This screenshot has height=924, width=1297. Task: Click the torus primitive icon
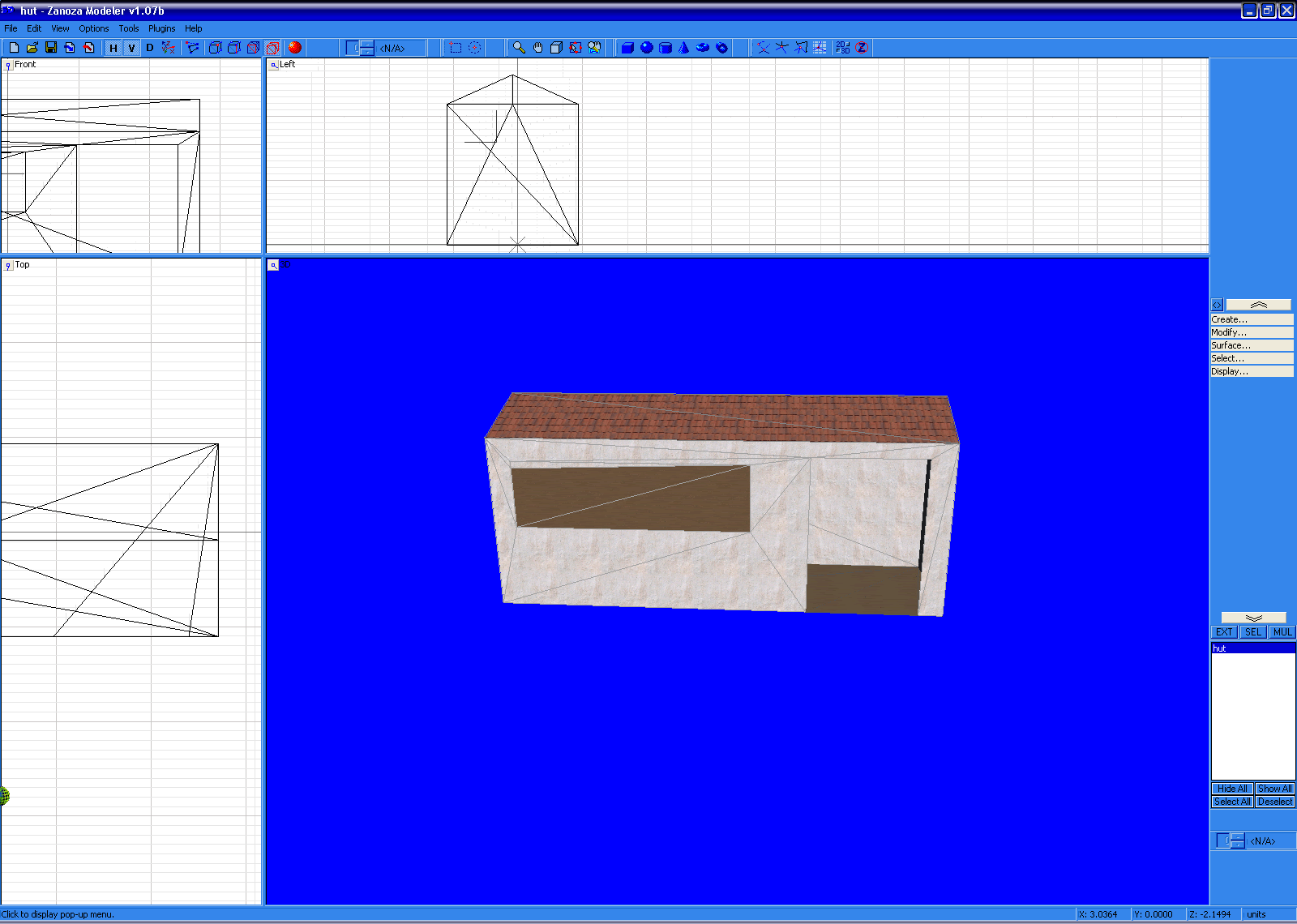tap(703, 48)
